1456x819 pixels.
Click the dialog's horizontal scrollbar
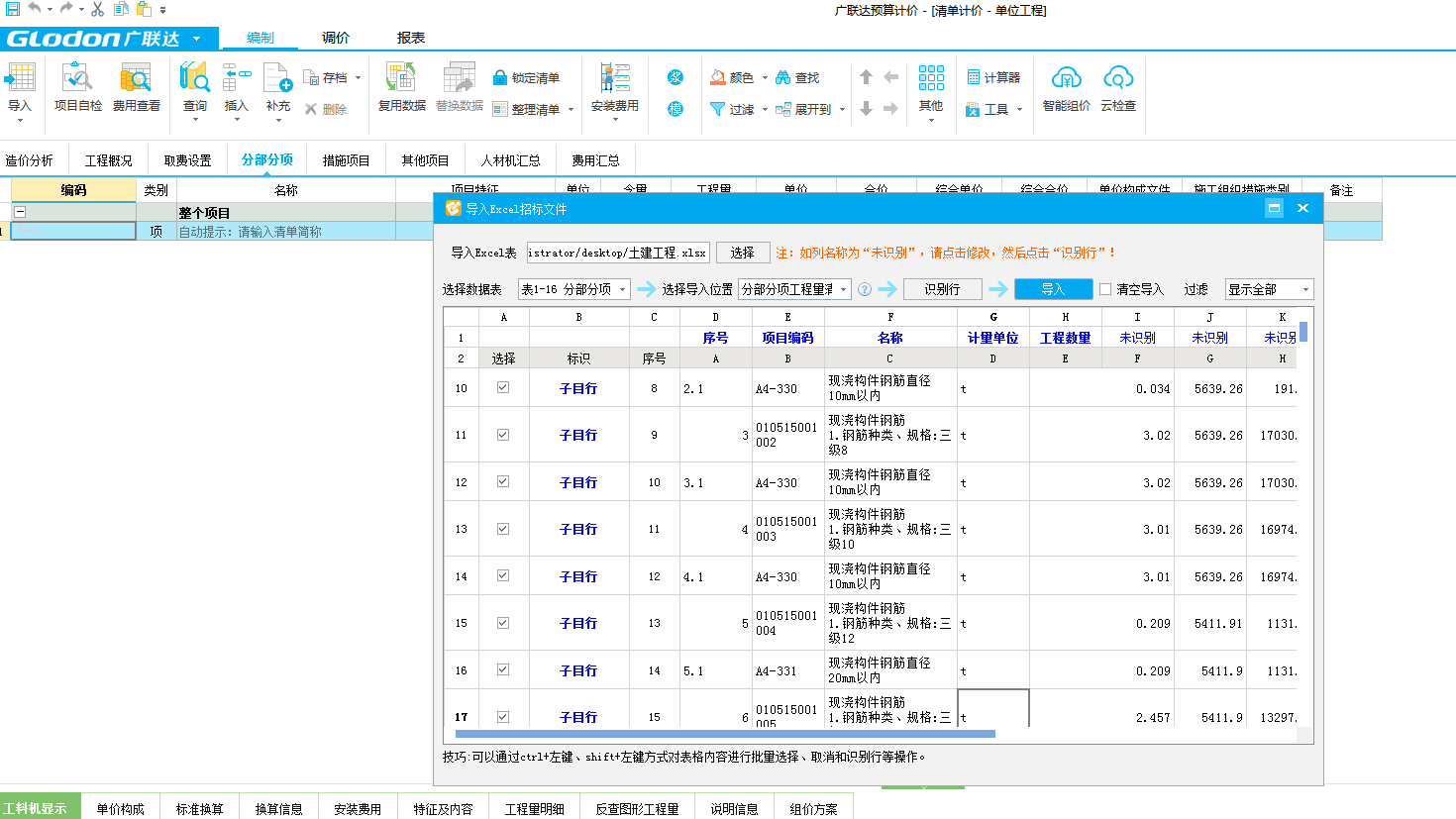pos(725,734)
